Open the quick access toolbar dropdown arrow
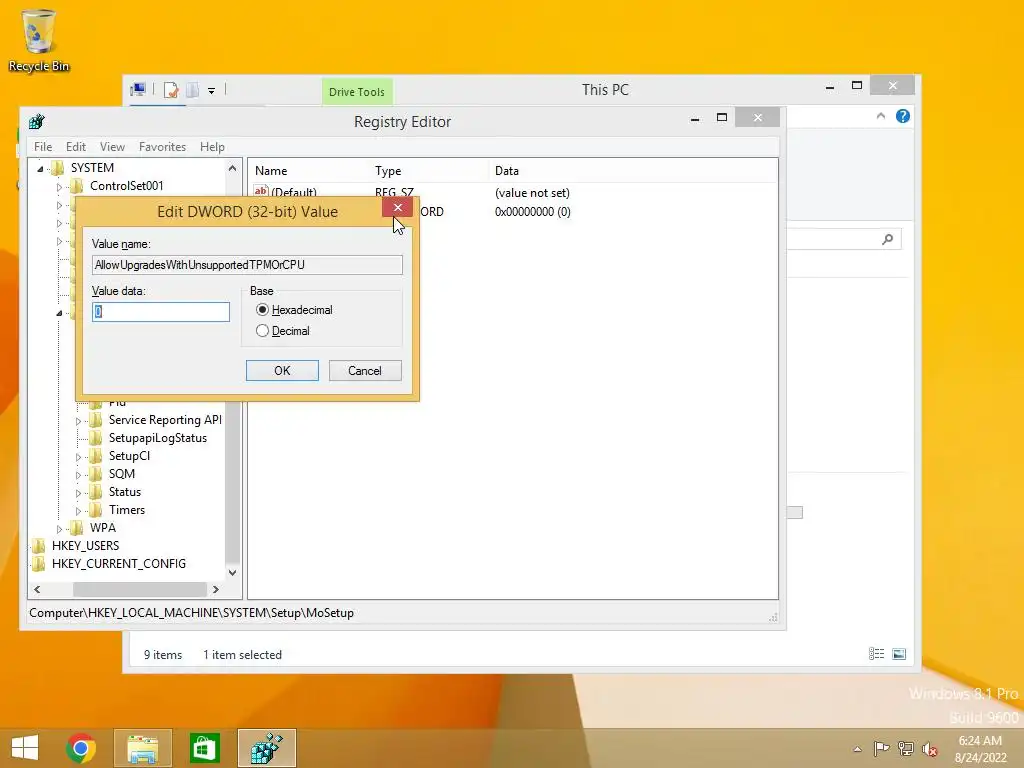 click(212, 91)
